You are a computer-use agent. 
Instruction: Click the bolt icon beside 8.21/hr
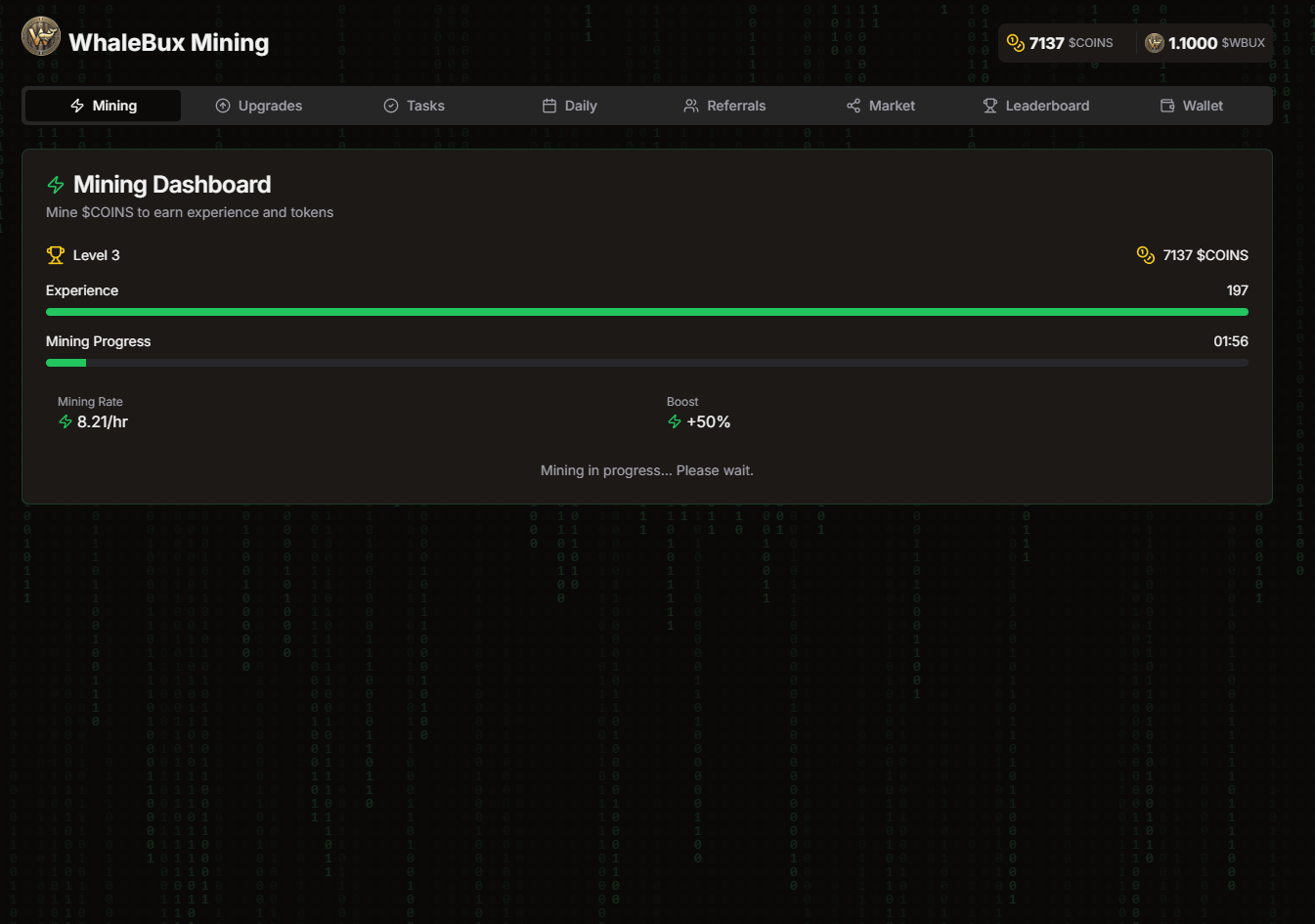[x=66, y=421]
